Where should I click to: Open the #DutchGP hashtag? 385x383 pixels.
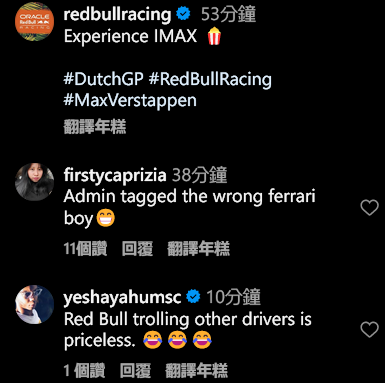103,79
